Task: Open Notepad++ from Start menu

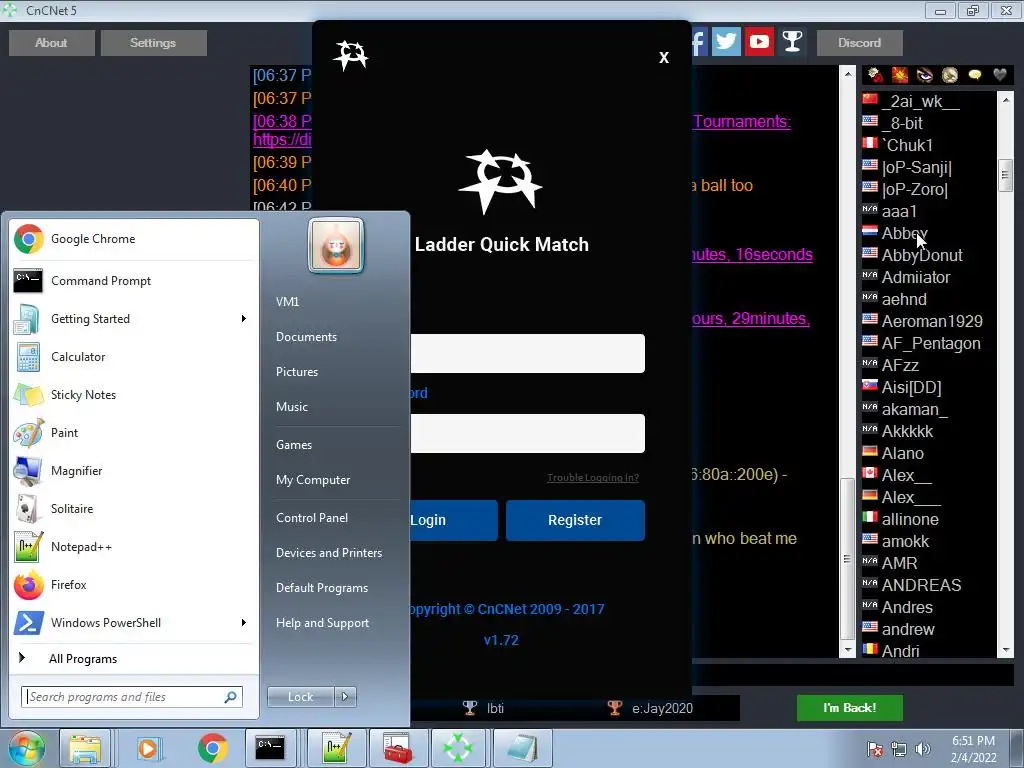Action: [x=134, y=547]
